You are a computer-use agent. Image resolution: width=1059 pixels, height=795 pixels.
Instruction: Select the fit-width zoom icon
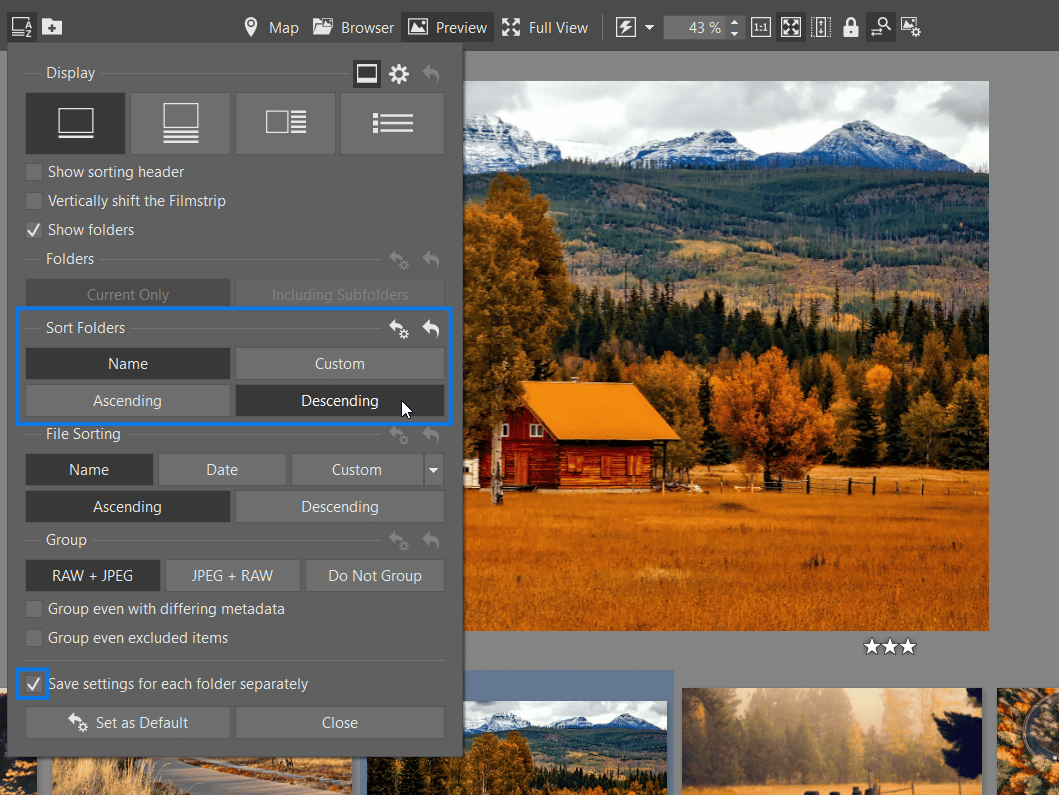[820, 26]
